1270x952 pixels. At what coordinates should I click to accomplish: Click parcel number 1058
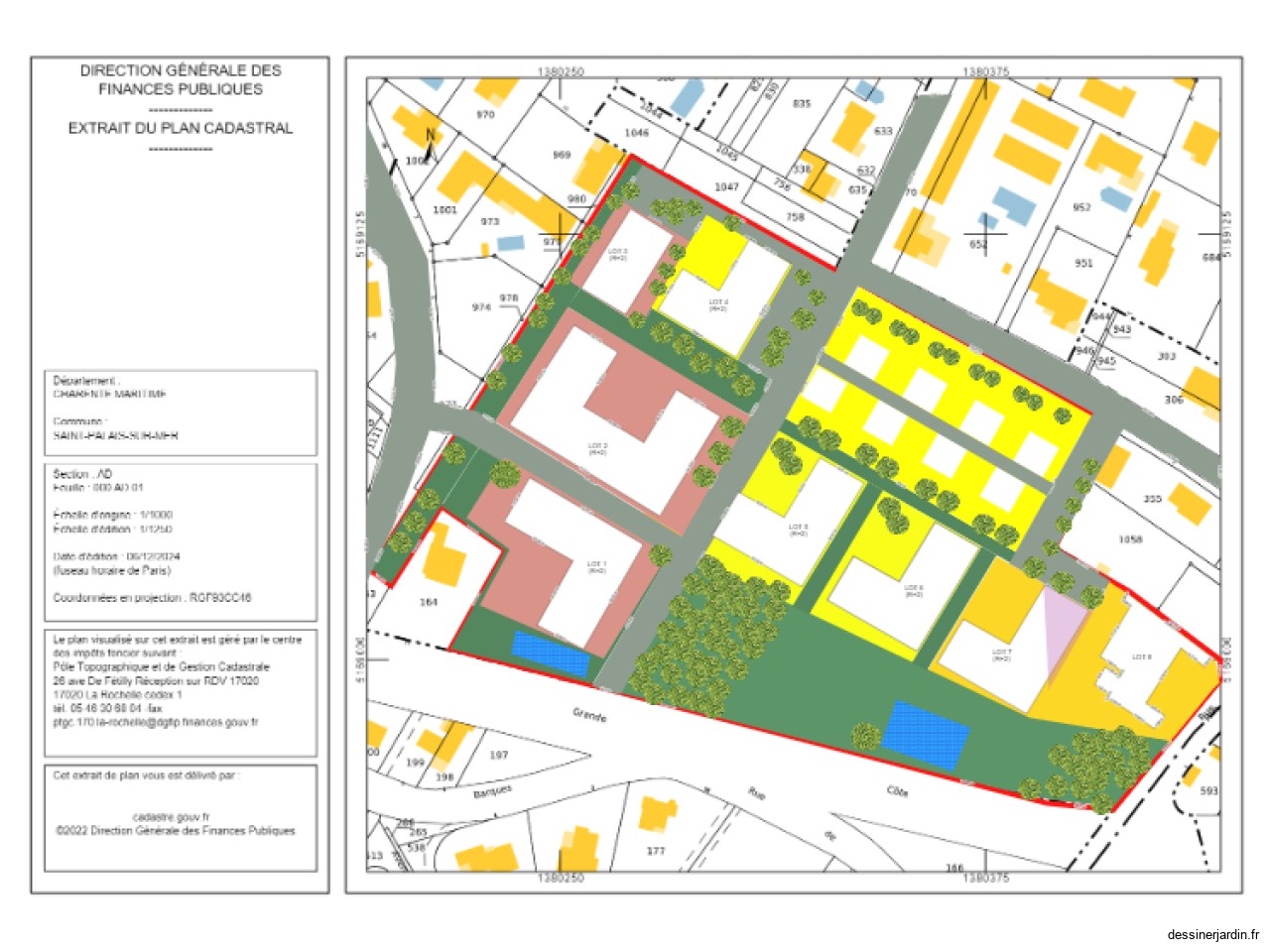[x=1130, y=539]
